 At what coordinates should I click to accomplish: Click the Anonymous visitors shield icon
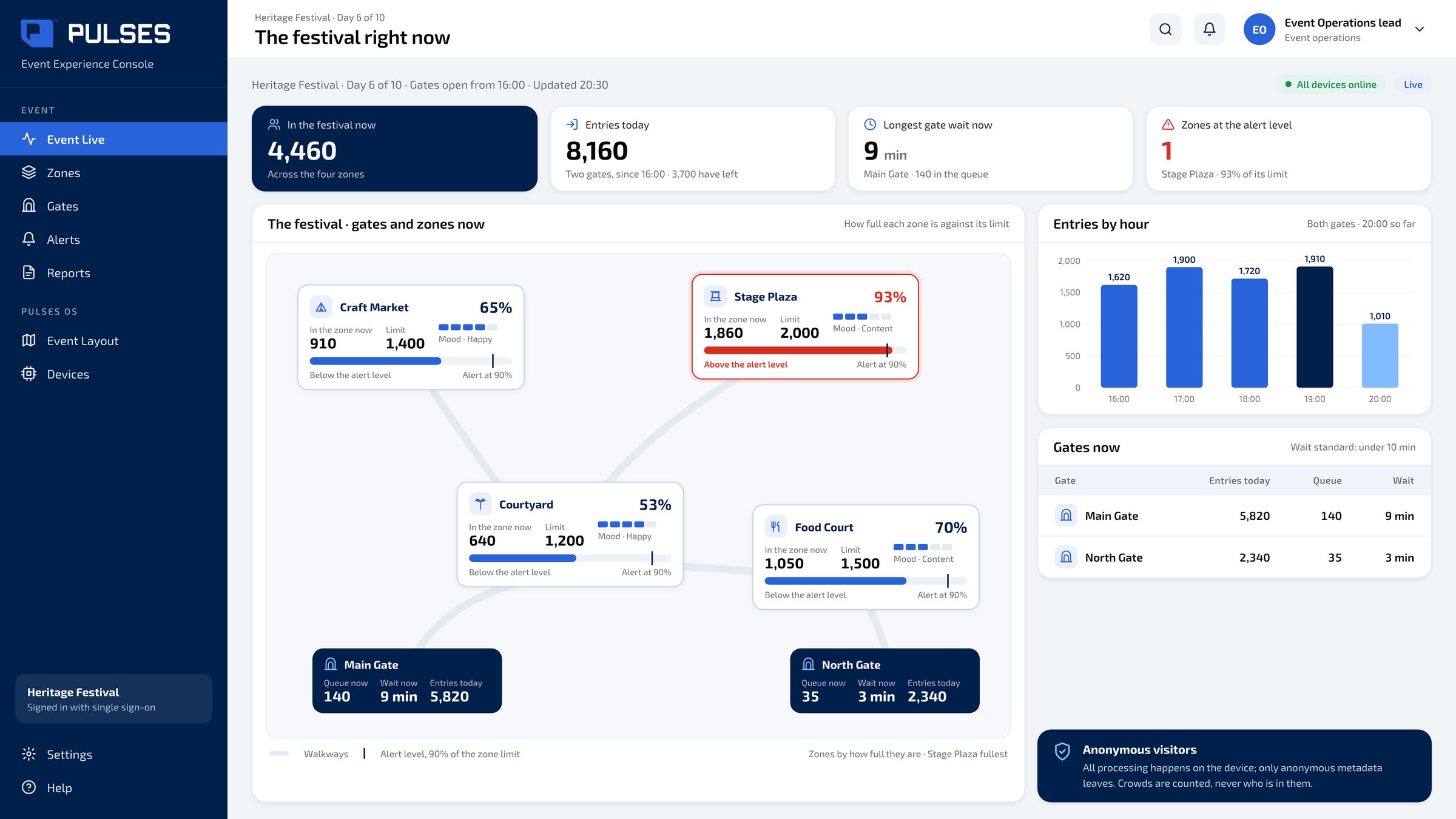[x=1062, y=751]
